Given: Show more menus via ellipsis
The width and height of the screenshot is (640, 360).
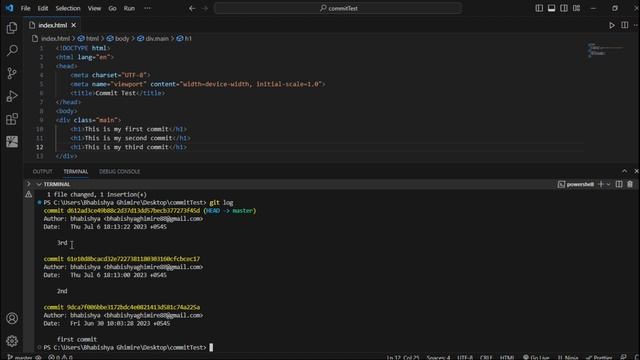Looking at the screenshot, I should tap(147, 8).
